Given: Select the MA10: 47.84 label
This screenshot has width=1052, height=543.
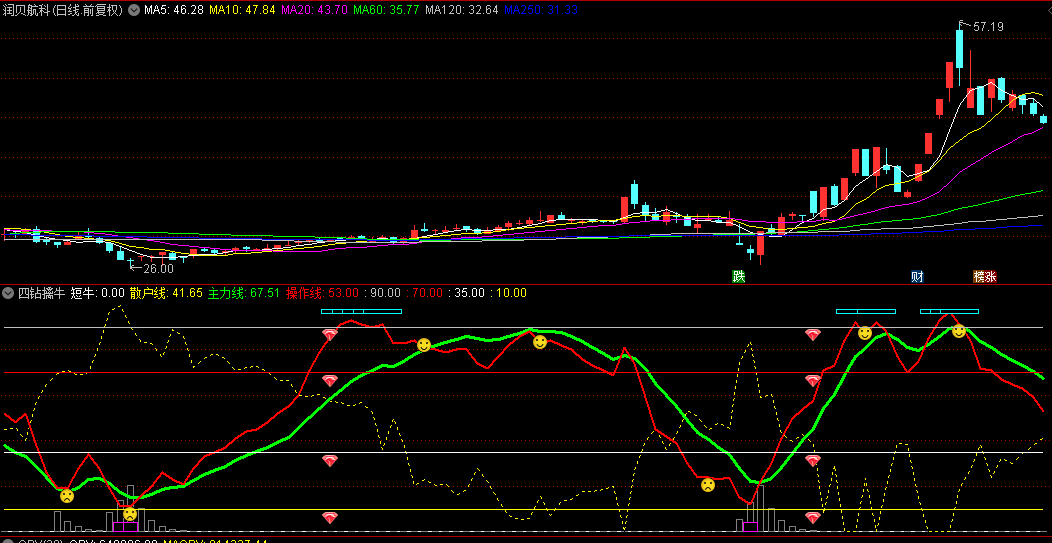Looking at the screenshot, I should point(242,10).
